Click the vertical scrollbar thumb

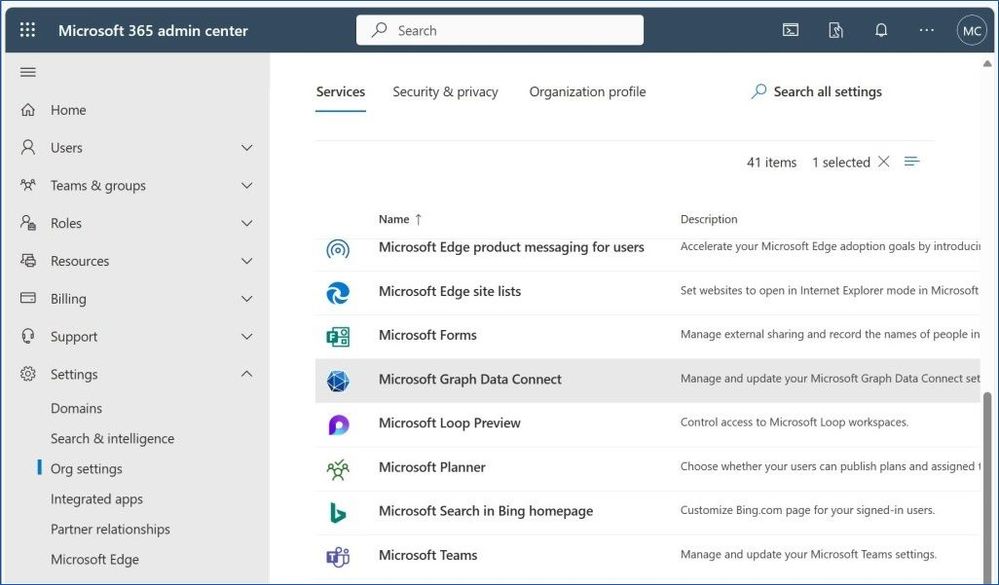coord(990,480)
